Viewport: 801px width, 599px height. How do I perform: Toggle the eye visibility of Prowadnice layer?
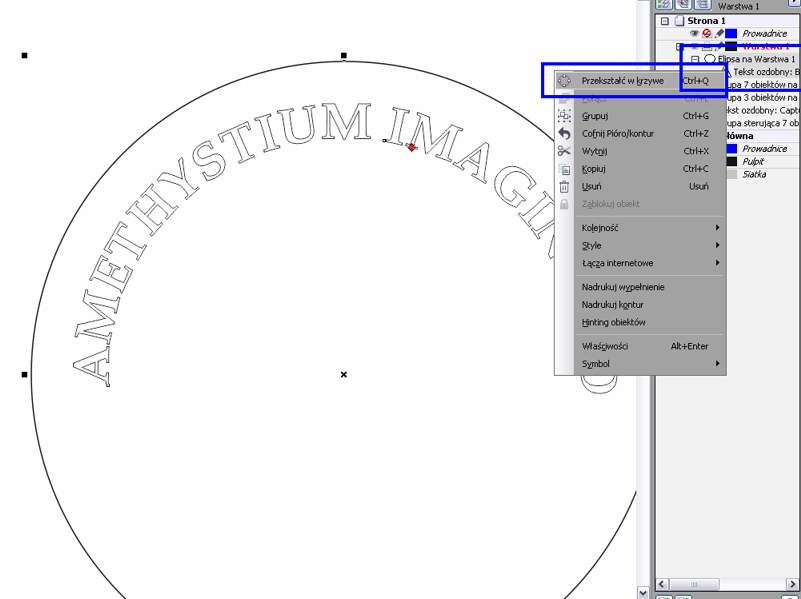tap(694, 34)
